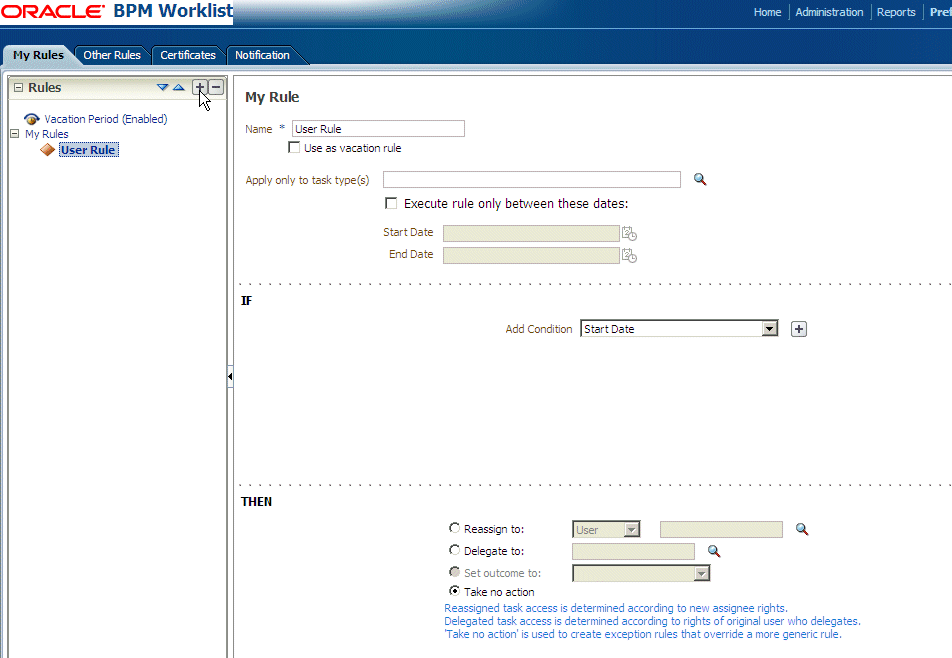Viewport: 952px width, 658px height.
Task: Select User Rule in tree
Action: coord(89,149)
